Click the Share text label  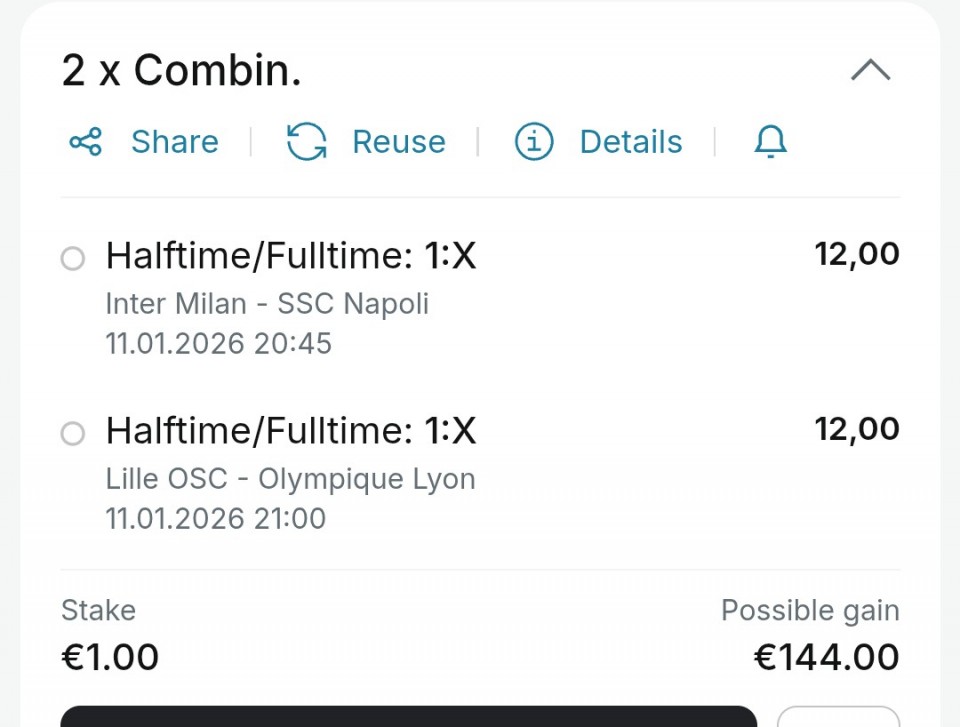tap(174, 142)
